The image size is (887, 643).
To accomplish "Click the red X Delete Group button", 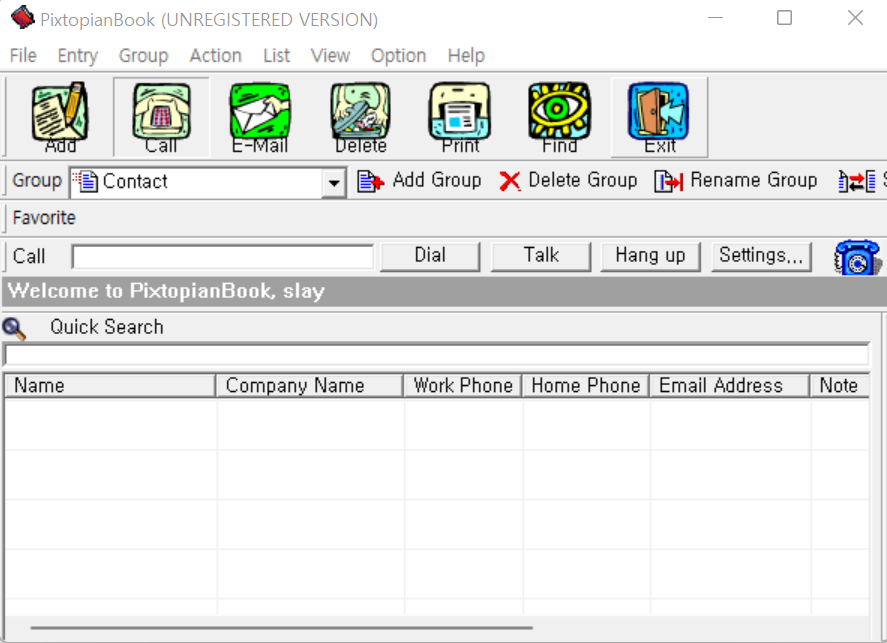I will (x=568, y=181).
